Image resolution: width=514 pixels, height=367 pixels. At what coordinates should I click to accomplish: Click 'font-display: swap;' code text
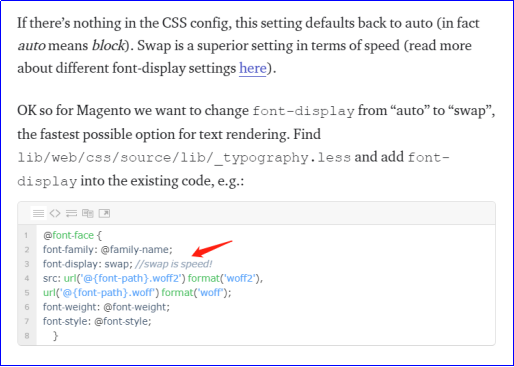tap(88, 264)
